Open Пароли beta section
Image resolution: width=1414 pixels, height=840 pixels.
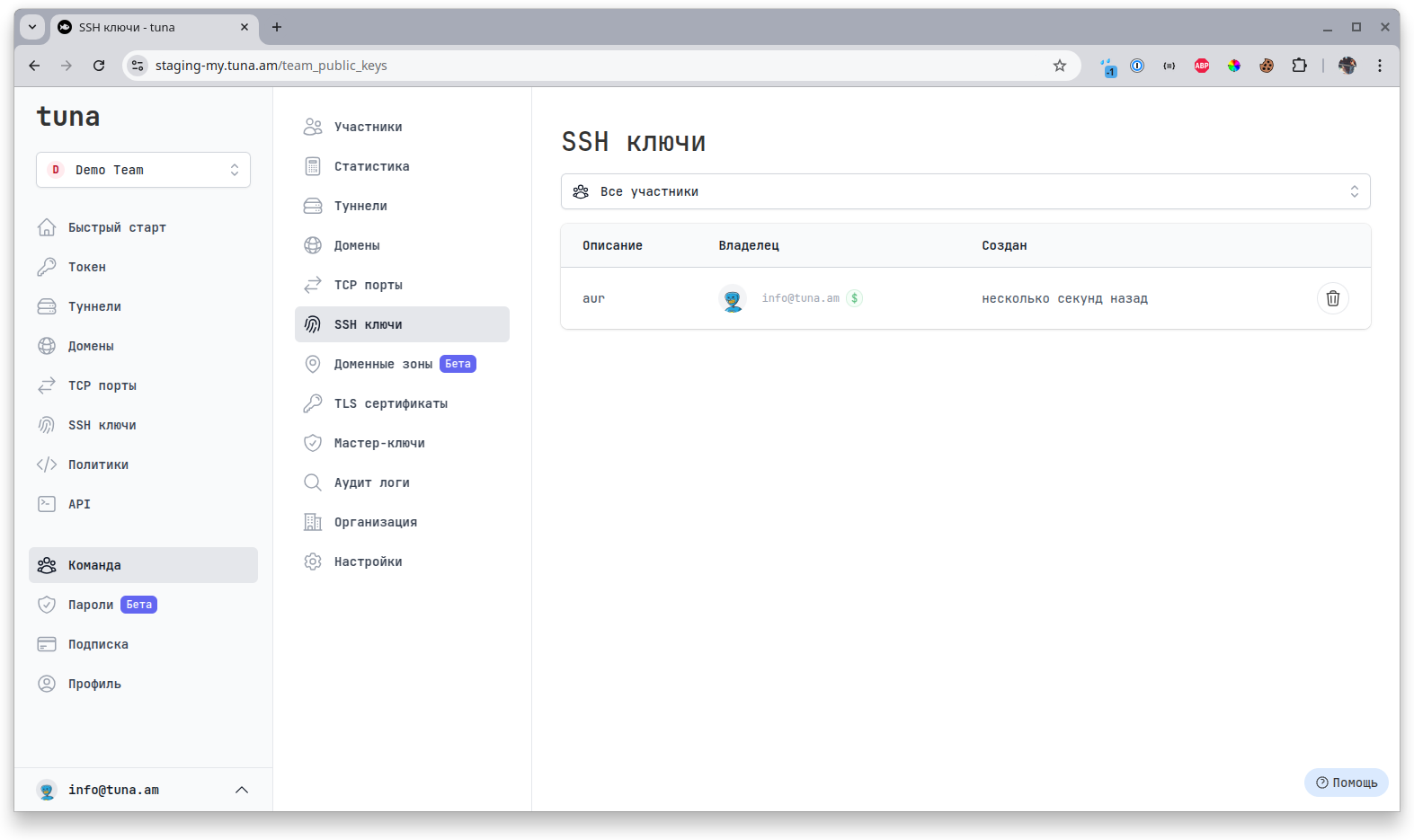[143, 605]
